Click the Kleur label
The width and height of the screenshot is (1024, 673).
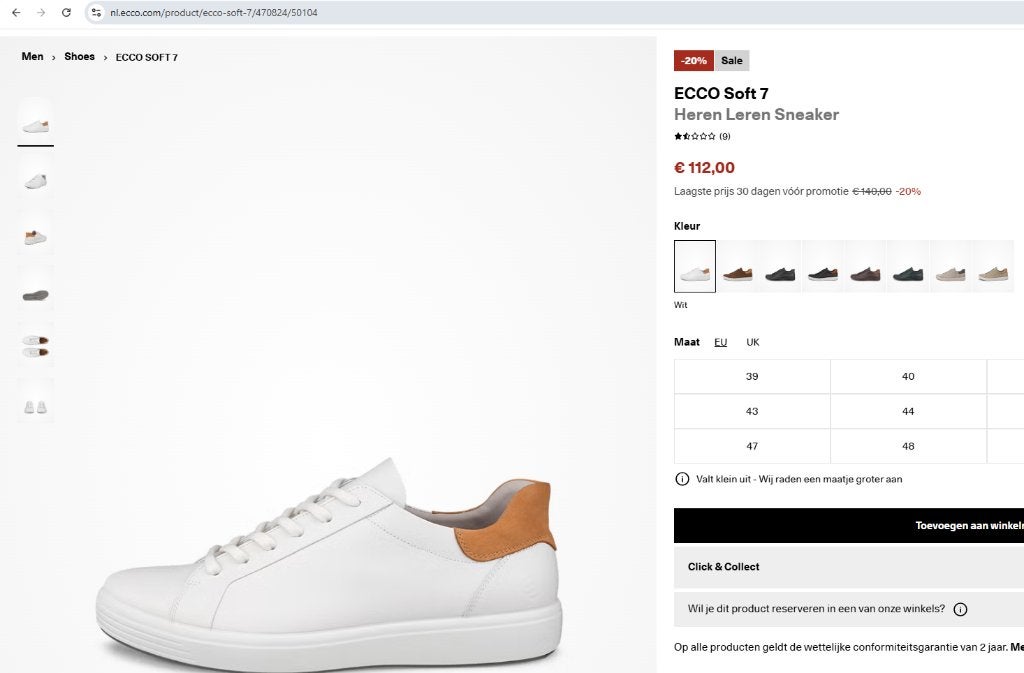(x=687, y=226)
